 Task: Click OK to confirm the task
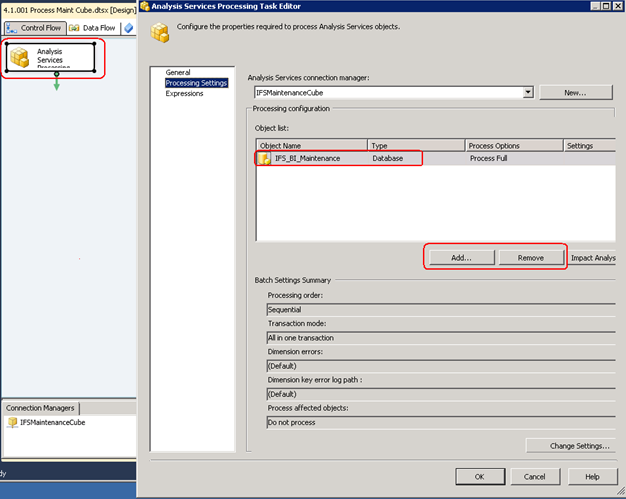coord(480,476)
